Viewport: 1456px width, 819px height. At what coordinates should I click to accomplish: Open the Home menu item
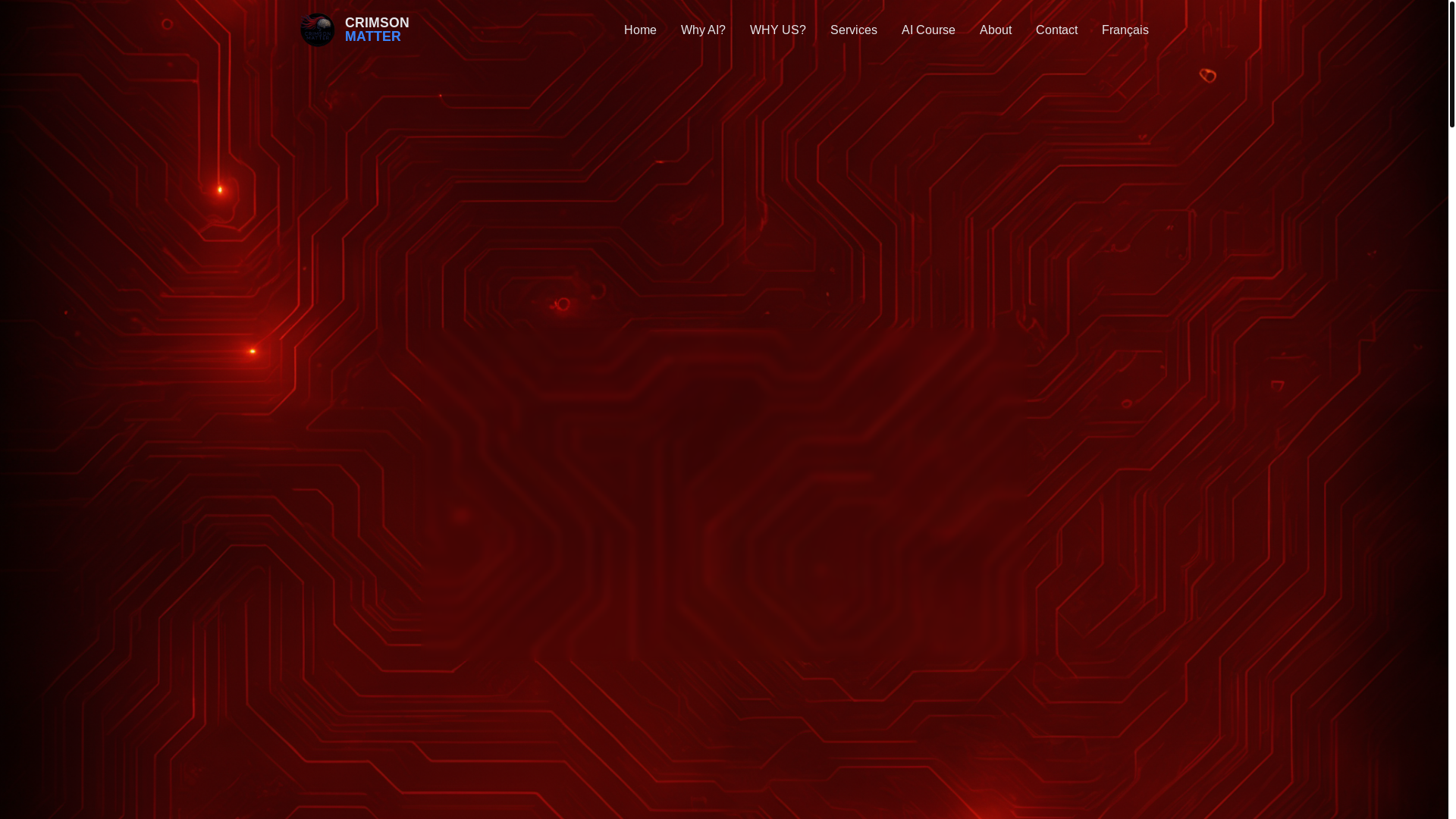point(640,30)
